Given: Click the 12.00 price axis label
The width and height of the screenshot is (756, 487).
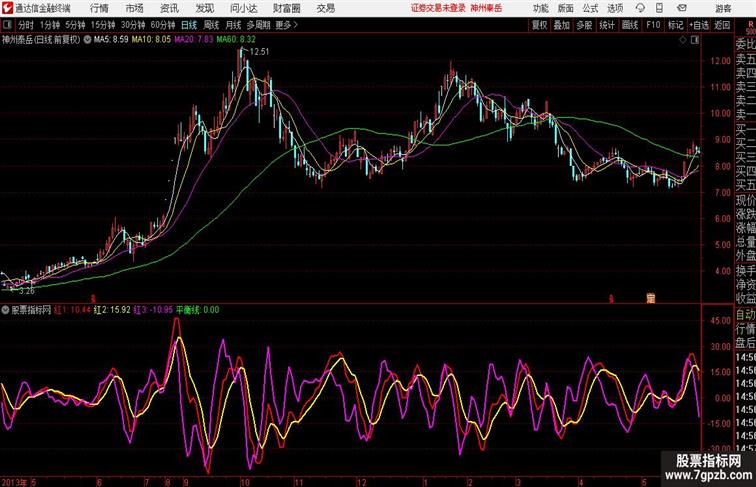Looking at the screenshot, I should pyautogui.click(x=720, y=61).
